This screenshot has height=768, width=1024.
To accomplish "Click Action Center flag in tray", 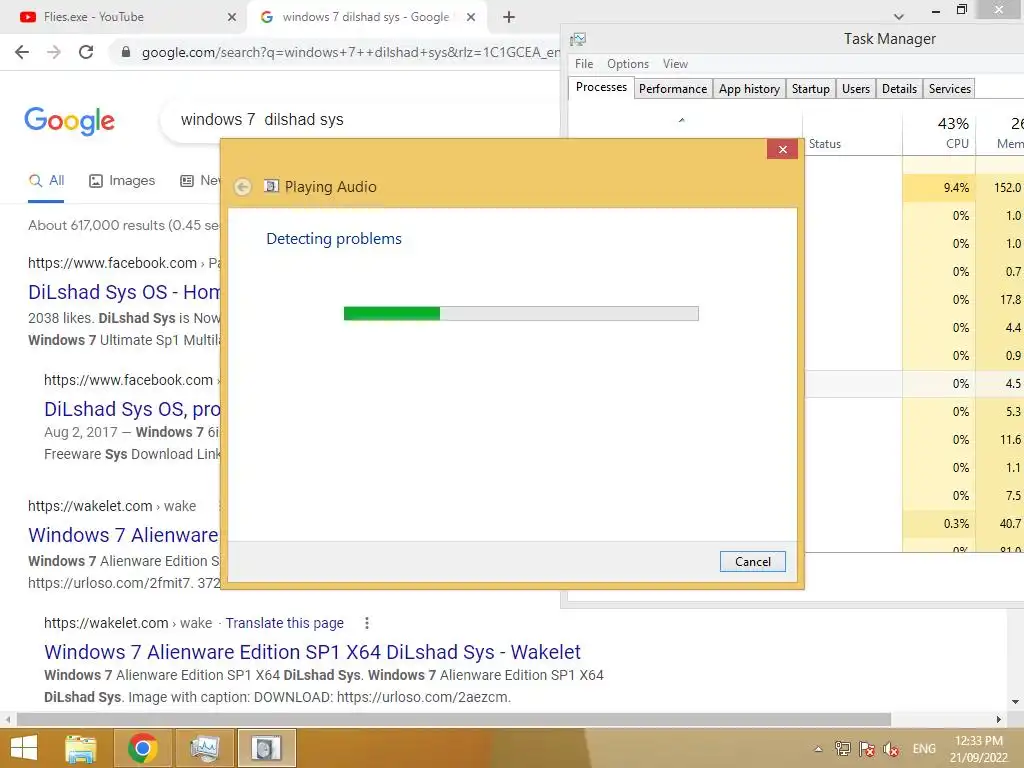I will (x=867, y=749).
